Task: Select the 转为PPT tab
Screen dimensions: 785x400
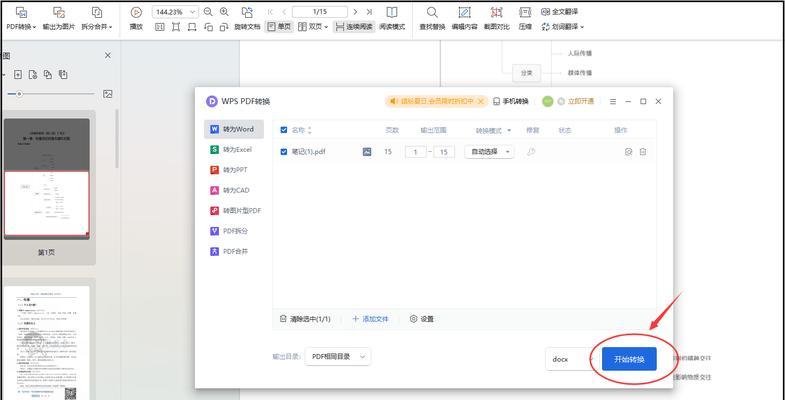Action: 234,170
